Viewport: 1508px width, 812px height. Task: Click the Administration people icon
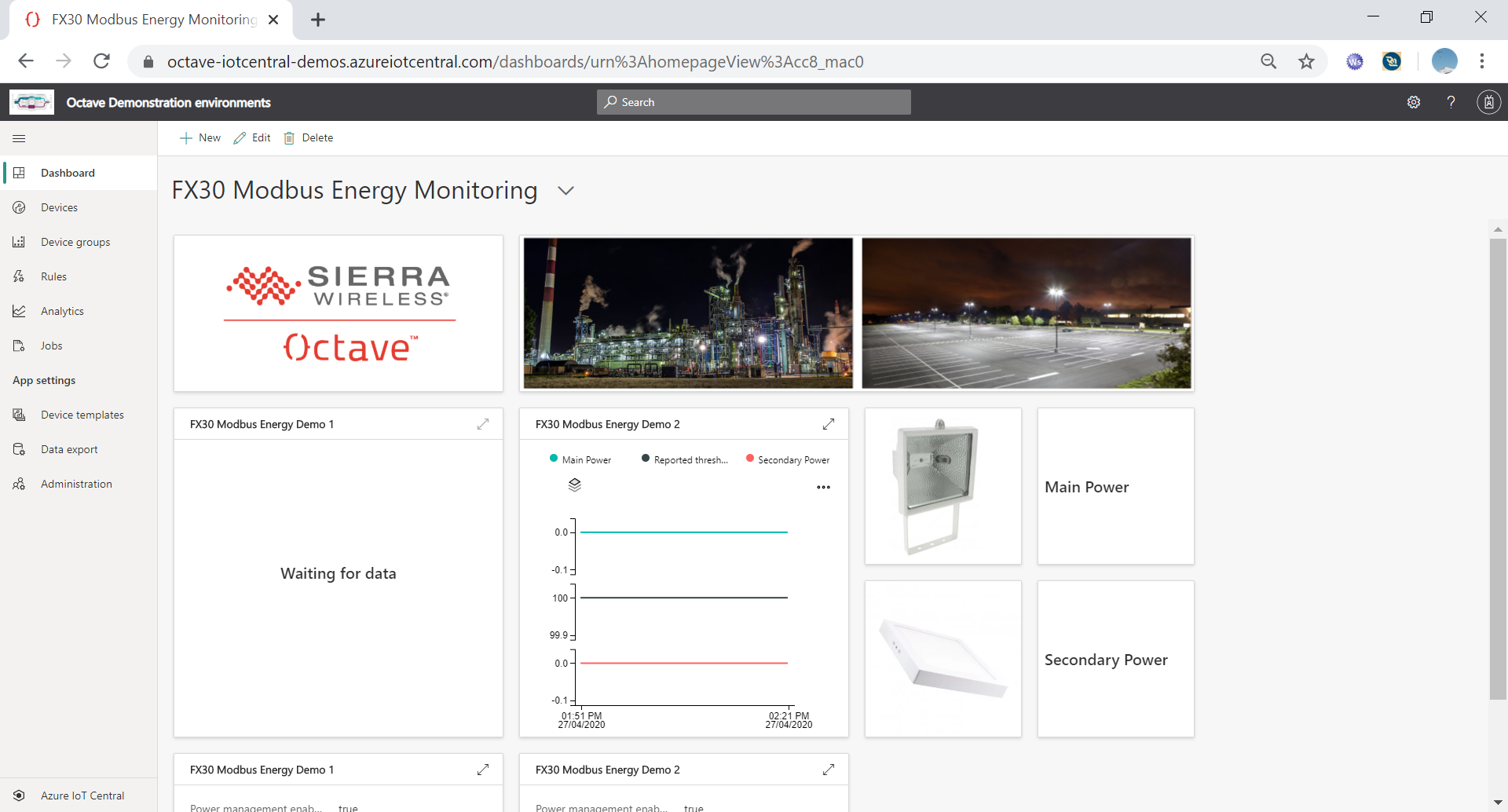point(20,484)
